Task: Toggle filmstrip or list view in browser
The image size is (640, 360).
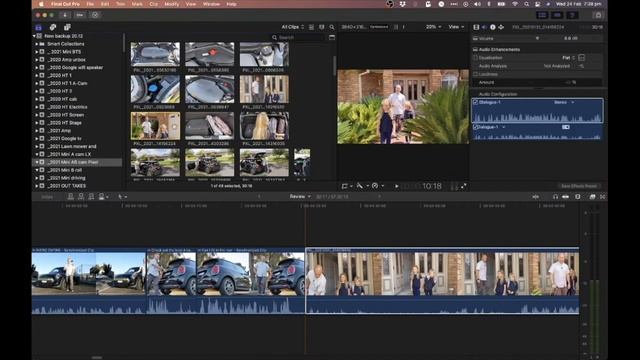Action: pyautogui.click(x=311, y=27)
